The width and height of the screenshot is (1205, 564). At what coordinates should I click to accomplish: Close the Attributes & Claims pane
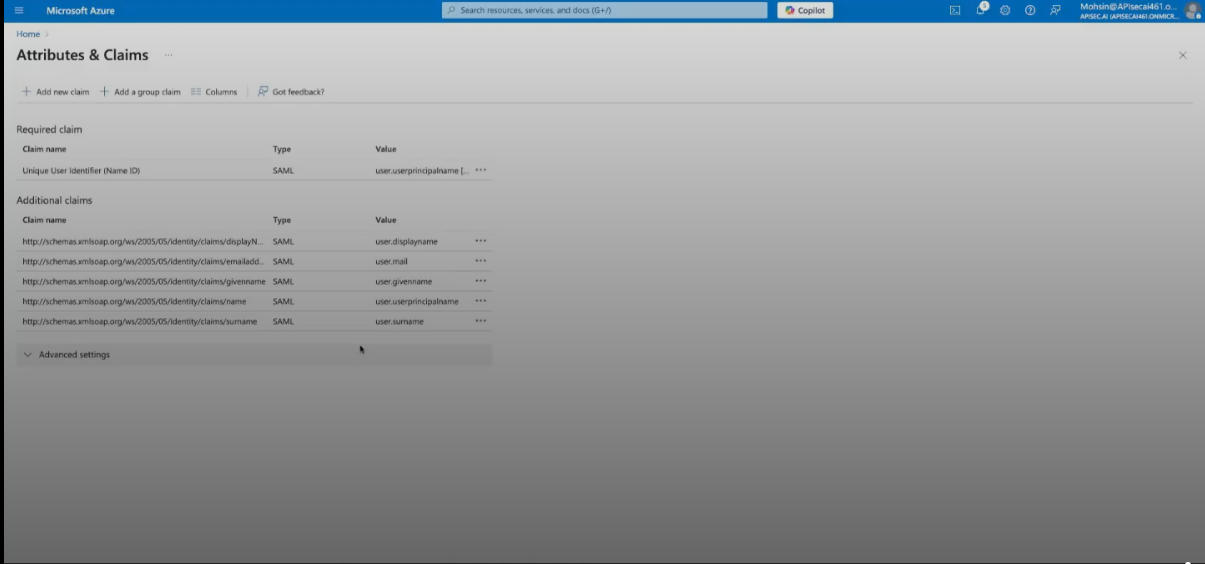click(1183, 55)
